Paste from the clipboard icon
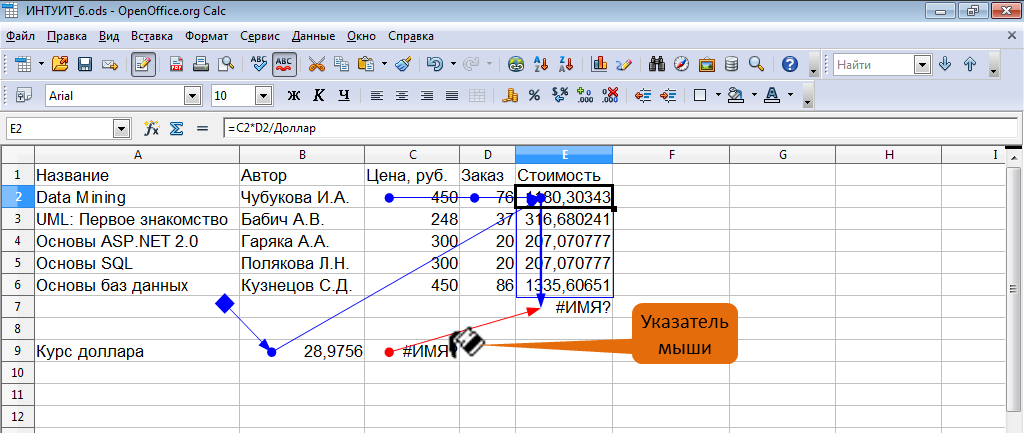 tap(366, 64)
